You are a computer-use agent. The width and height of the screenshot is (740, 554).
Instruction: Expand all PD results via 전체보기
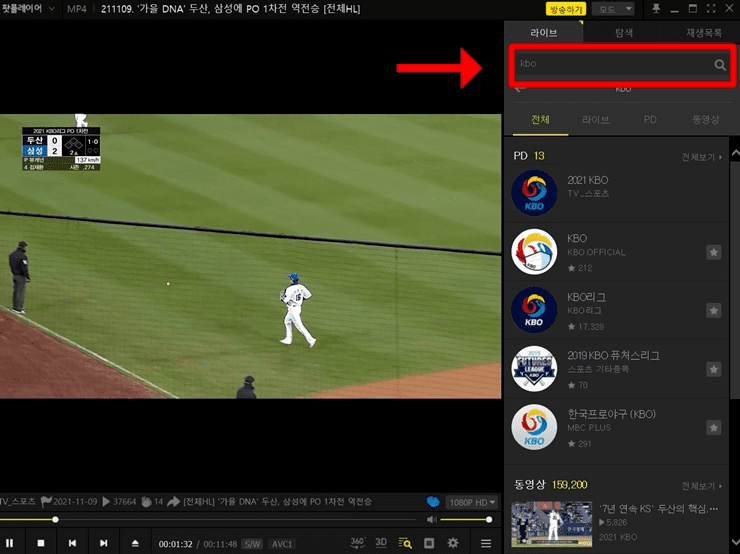701,157
